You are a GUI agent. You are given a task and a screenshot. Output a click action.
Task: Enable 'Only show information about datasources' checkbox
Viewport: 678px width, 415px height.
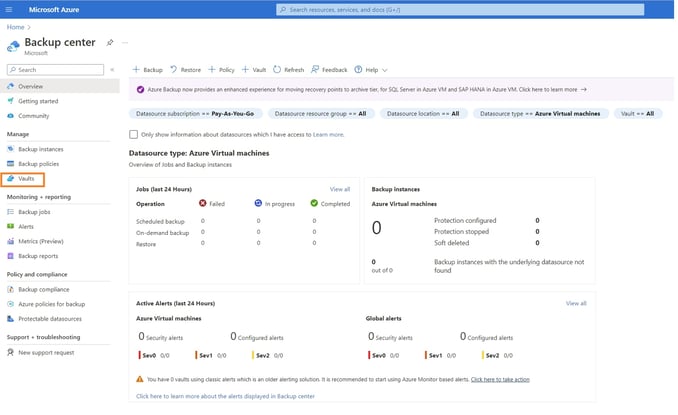[134, 134]
